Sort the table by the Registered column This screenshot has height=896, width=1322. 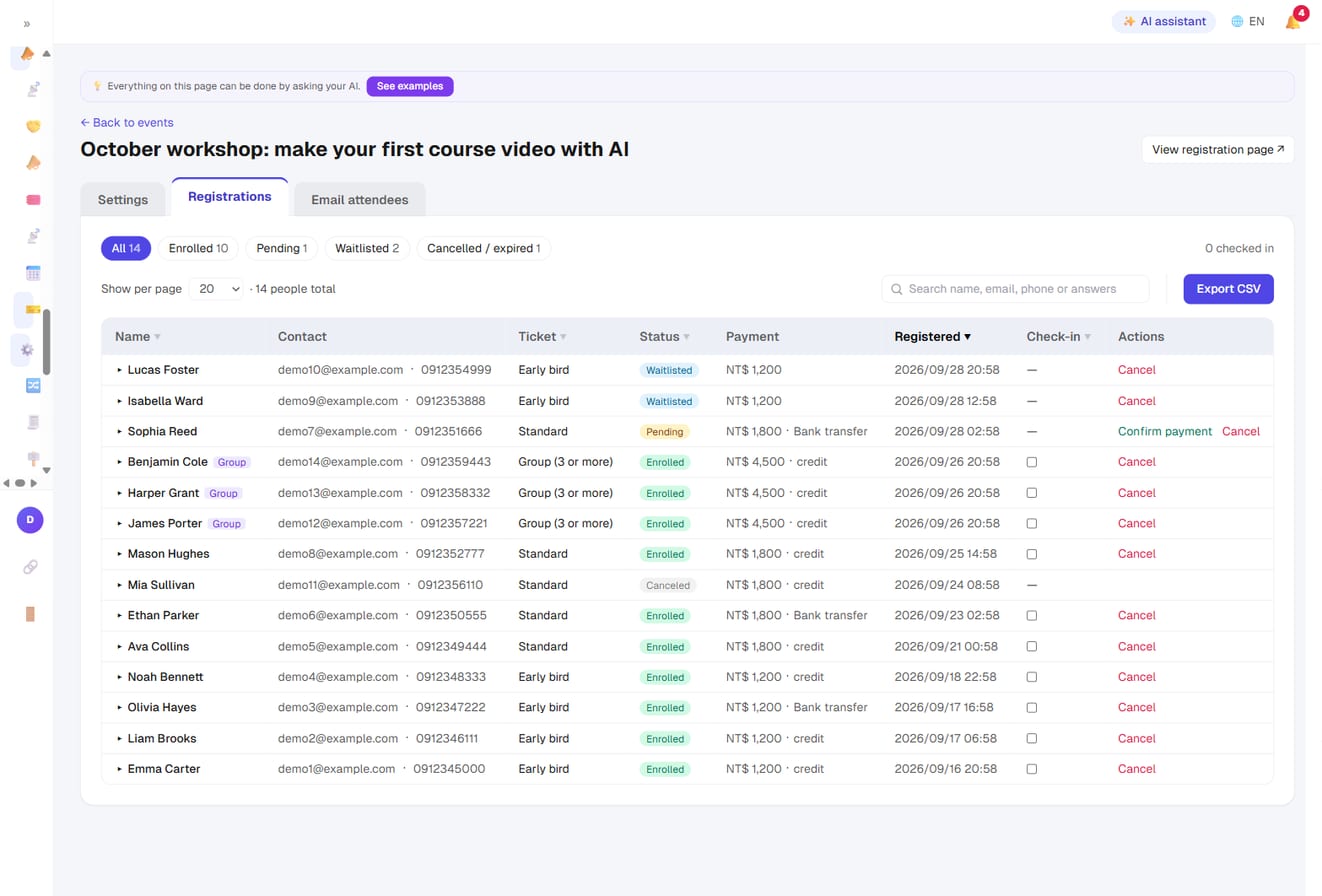click(933, 337)
